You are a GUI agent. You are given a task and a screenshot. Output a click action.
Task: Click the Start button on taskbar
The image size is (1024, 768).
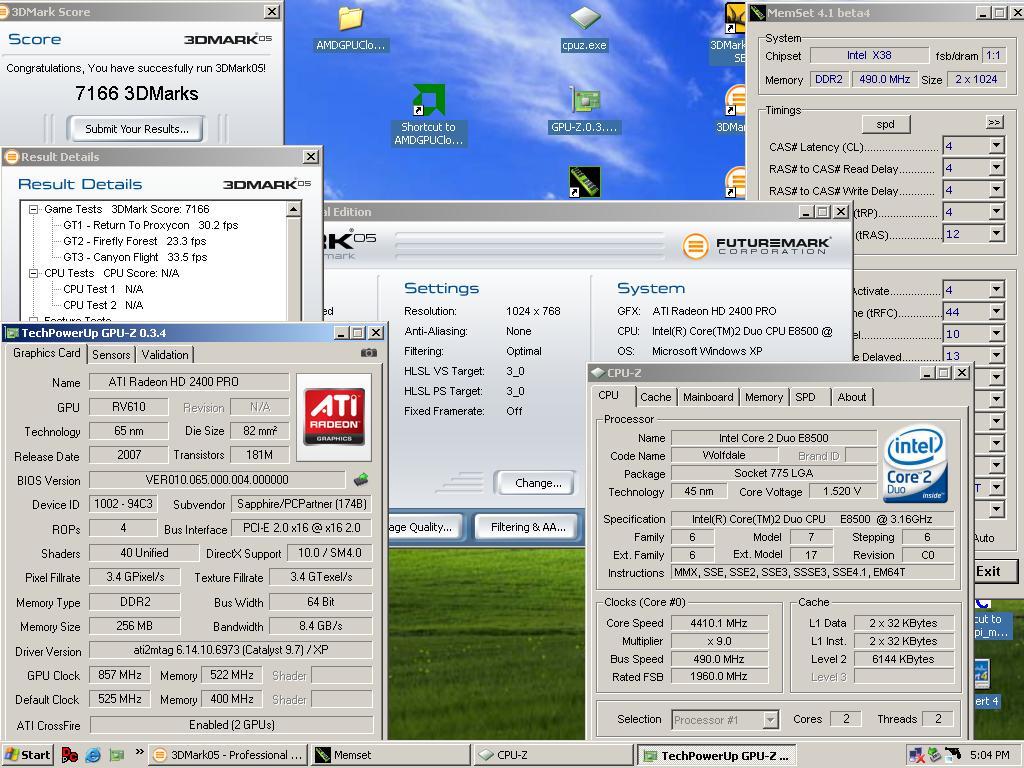point(27,755)
